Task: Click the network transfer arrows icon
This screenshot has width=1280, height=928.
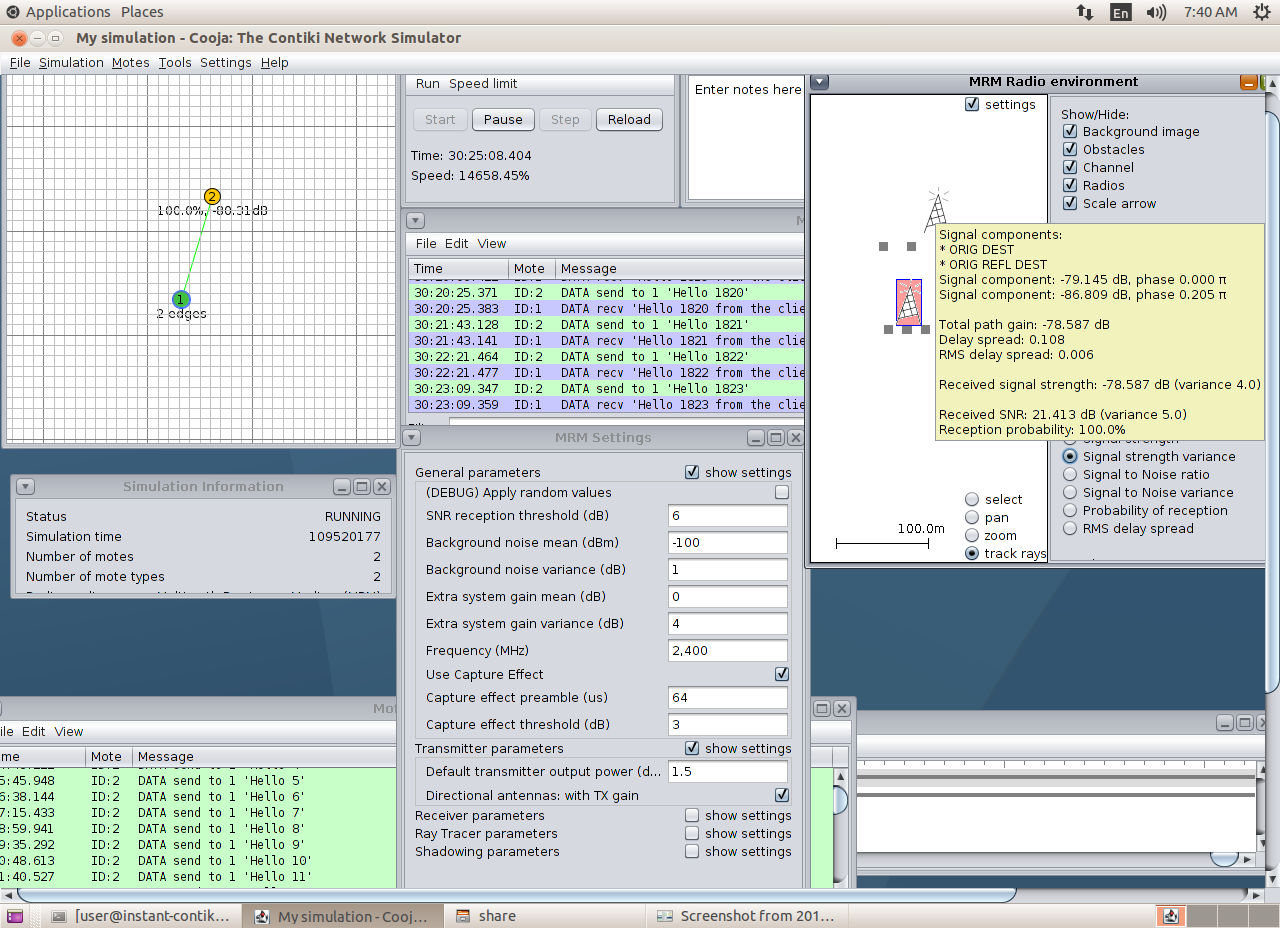Action: pos(1084,12)
